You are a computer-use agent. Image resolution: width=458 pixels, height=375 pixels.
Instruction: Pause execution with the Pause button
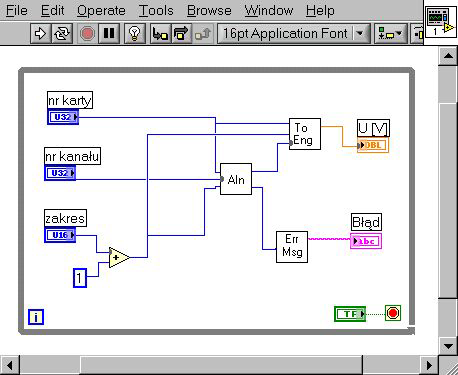(x=109, y=33)
